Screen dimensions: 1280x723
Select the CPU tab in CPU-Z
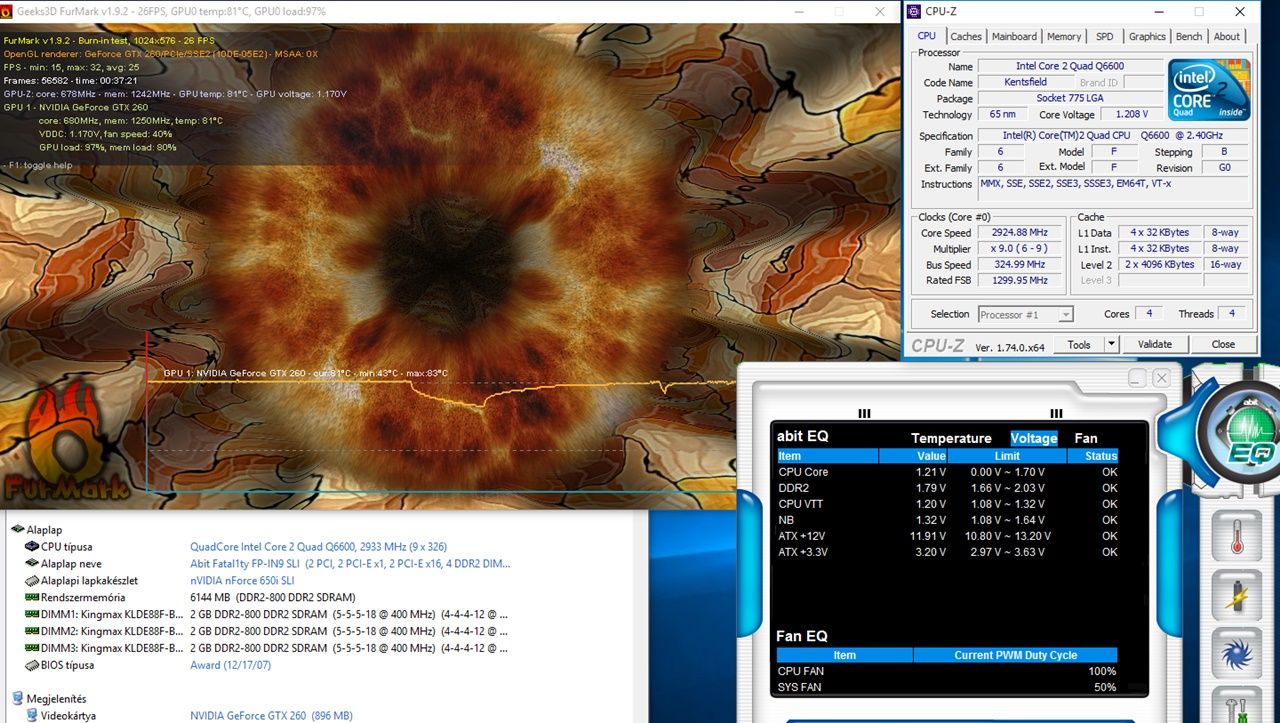pyautogui.click(x=927, y=35)
